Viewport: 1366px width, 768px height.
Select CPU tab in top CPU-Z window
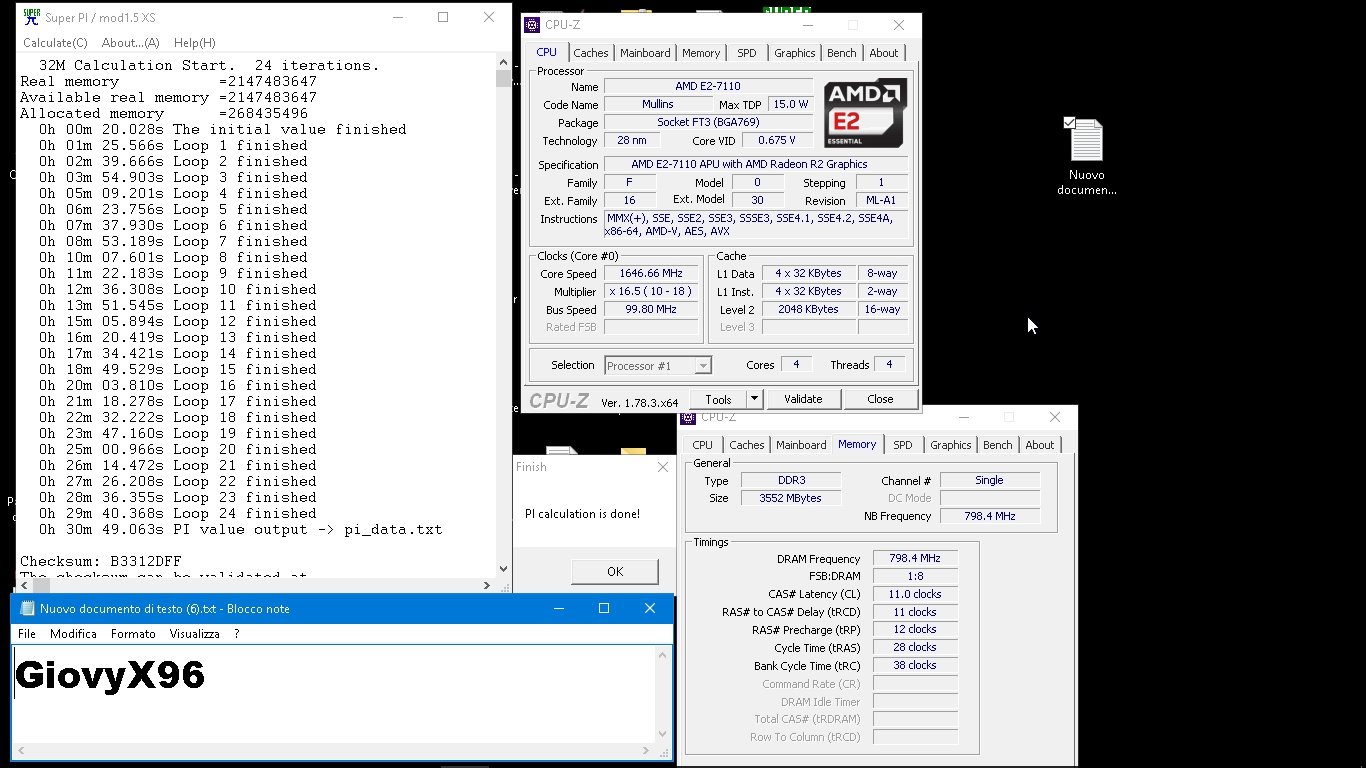[547, 52]
